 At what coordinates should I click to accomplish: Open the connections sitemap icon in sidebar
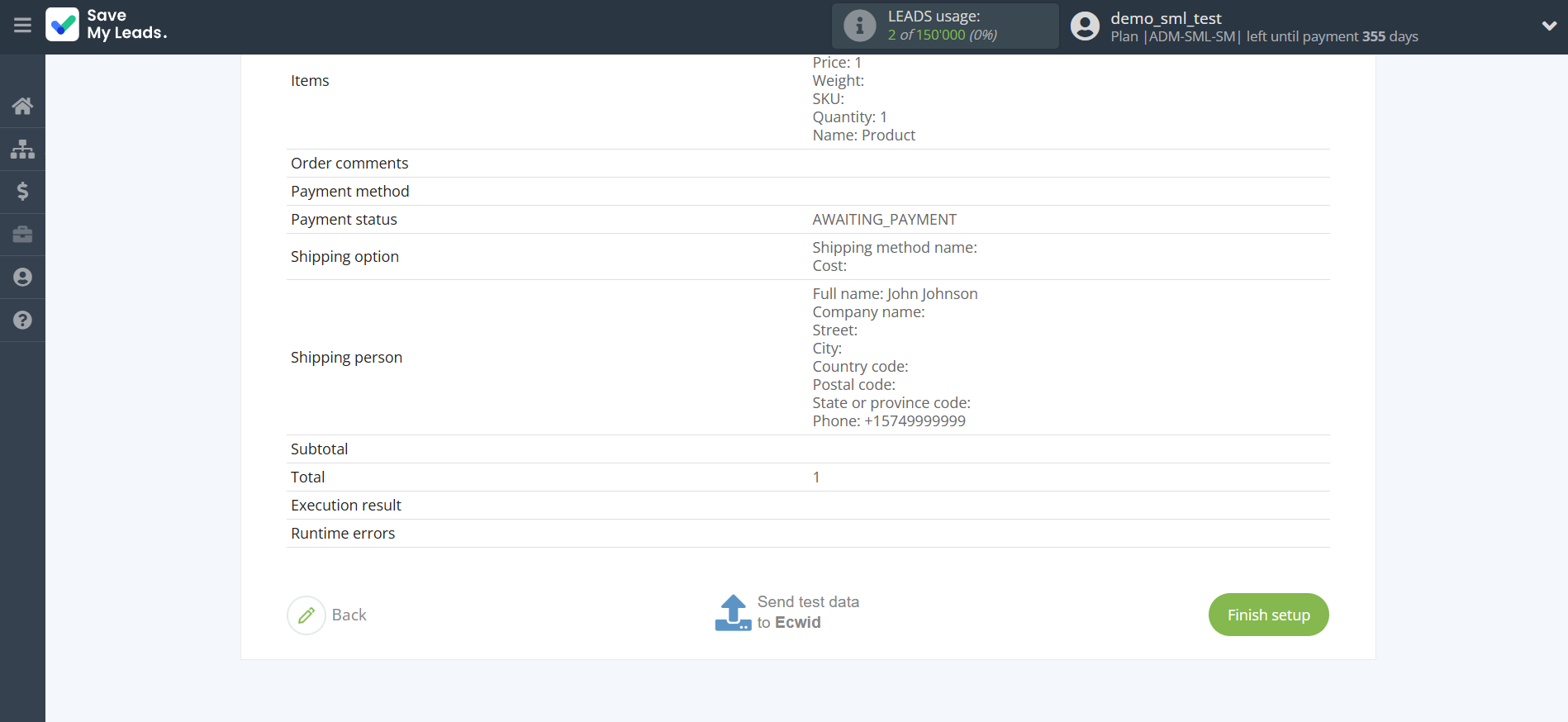click(22, 149)
